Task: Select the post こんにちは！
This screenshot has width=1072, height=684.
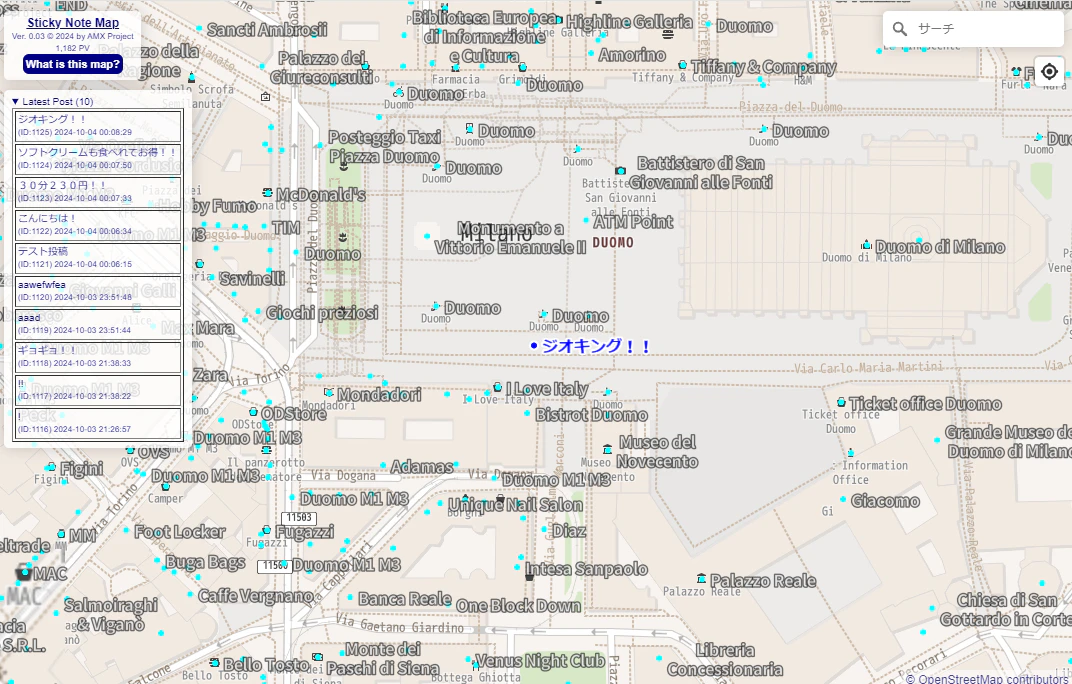Action: (98, 224)
